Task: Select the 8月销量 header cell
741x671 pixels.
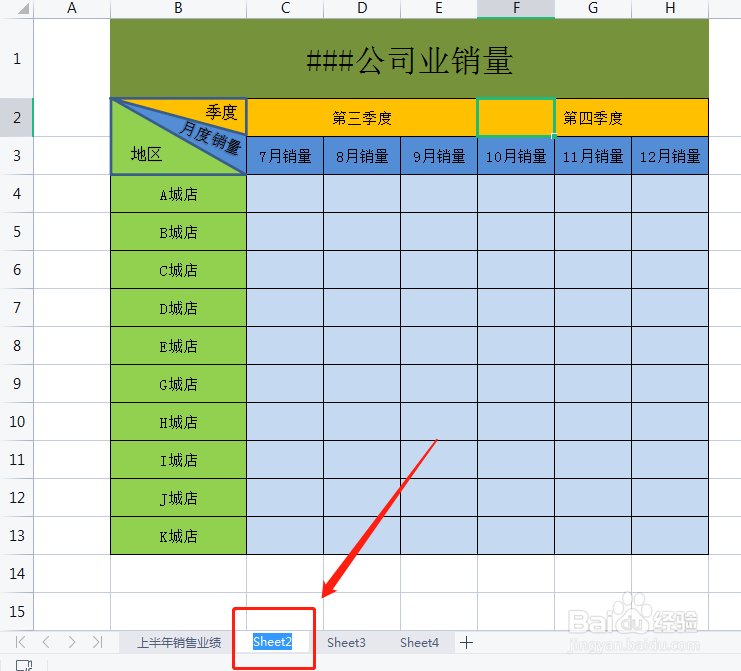Action: (362, 156)
